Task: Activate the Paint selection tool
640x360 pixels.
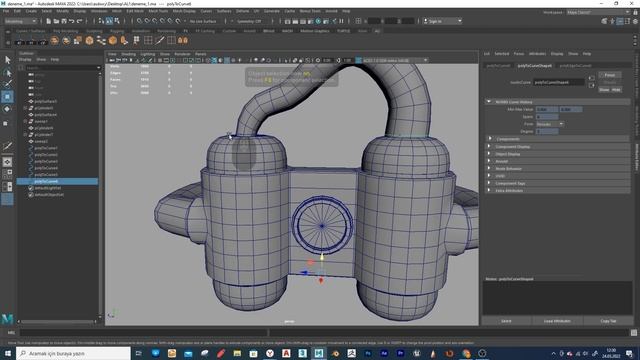Action: coord(7,84)
